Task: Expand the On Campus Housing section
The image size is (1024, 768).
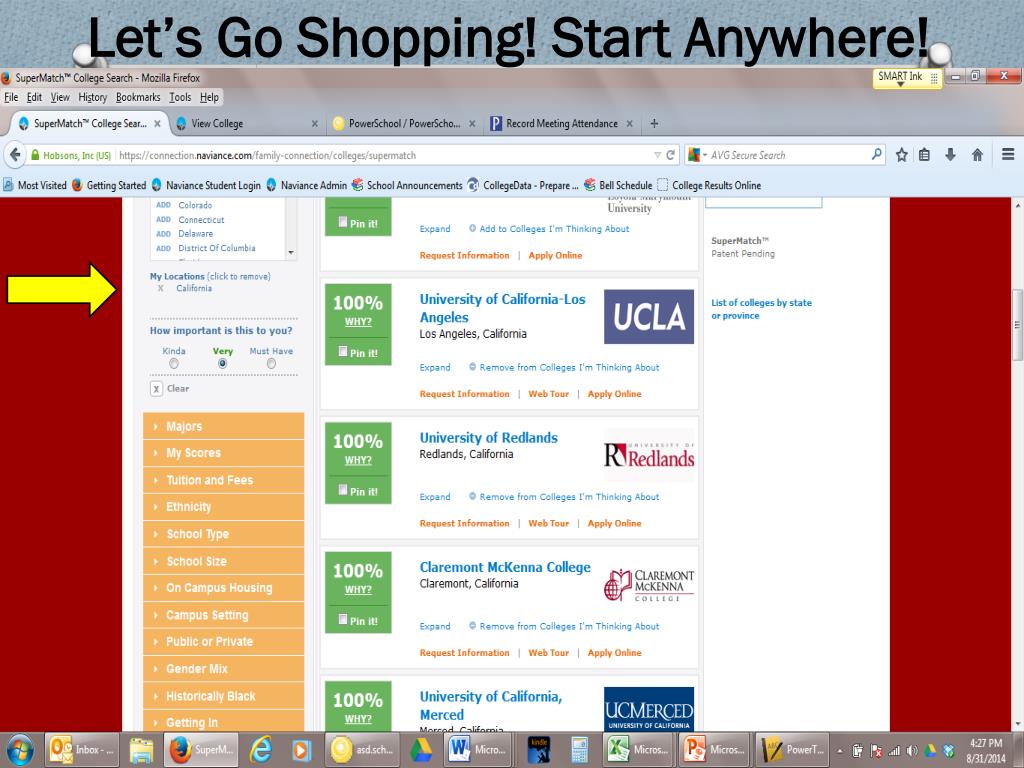Action: [223, 588]
